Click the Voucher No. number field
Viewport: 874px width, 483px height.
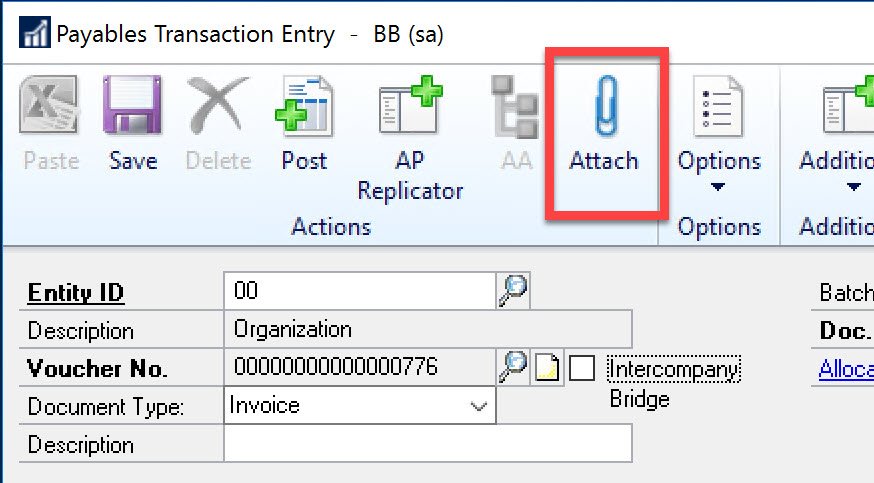click(x=360, y=367)
